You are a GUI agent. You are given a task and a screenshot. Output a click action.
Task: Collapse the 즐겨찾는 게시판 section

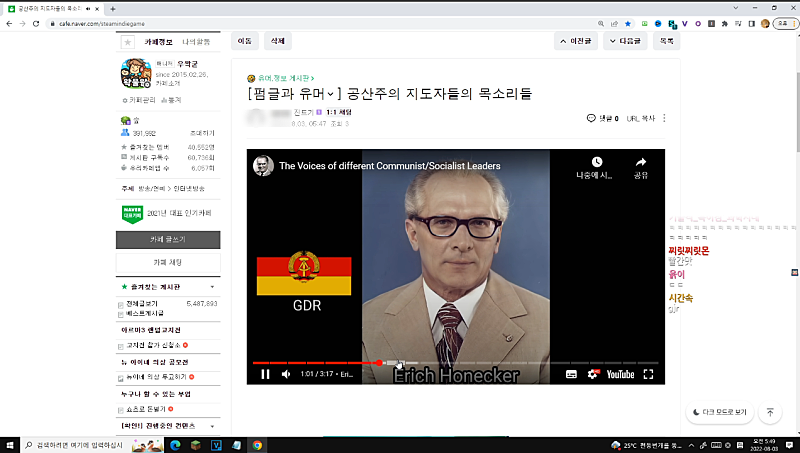coord(211,287)
